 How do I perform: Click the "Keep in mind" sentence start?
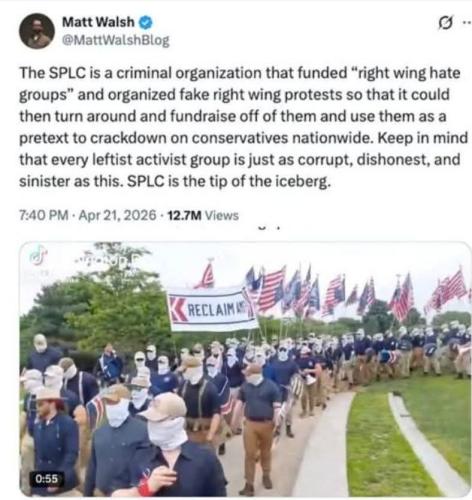[x=423, y=138]
